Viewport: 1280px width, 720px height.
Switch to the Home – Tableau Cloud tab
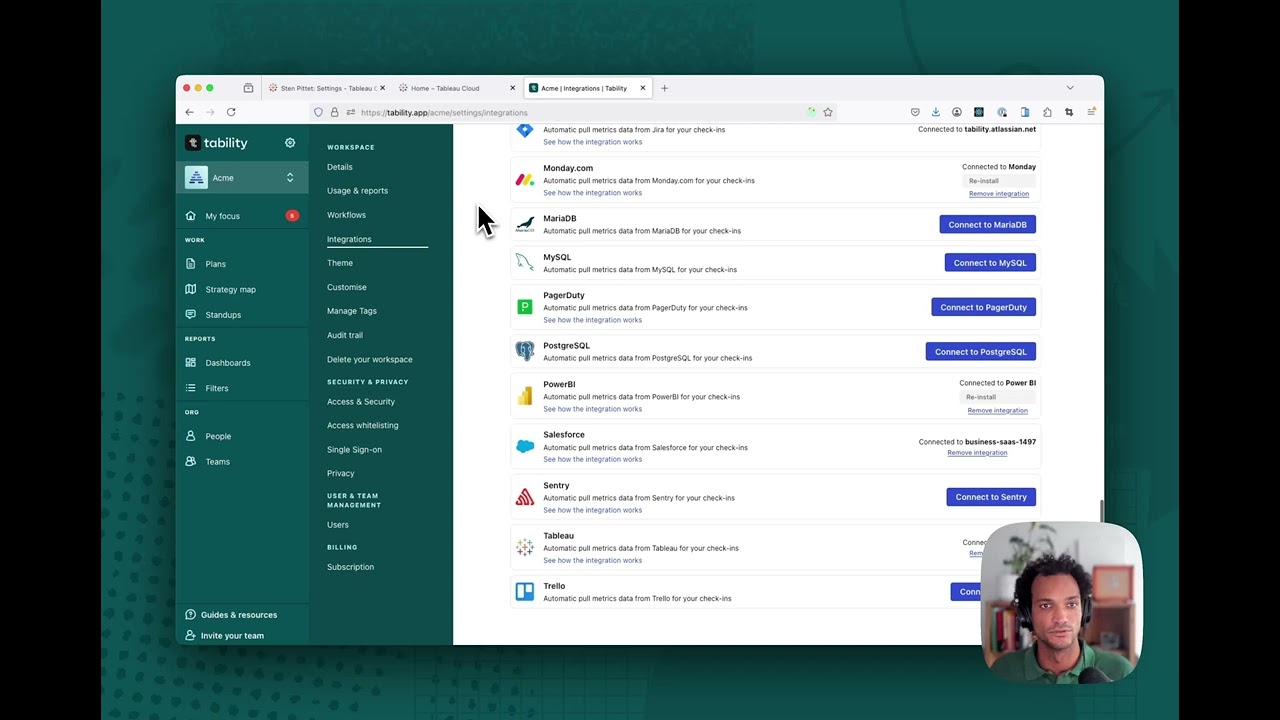click(457, 88)
